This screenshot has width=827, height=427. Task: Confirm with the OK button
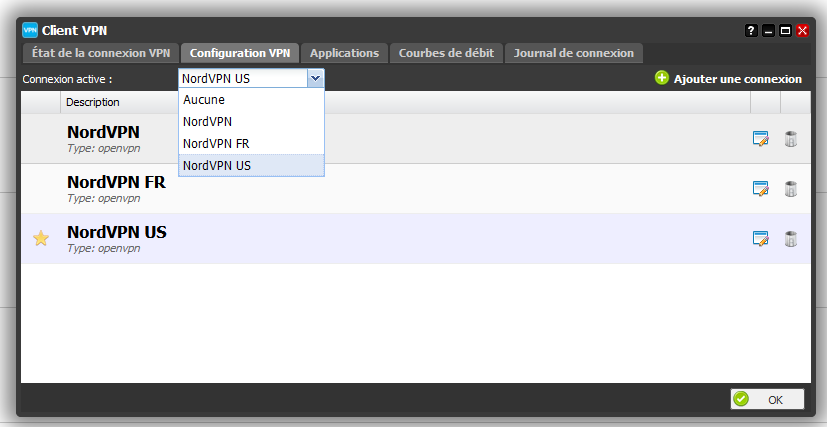coord(767,399)
